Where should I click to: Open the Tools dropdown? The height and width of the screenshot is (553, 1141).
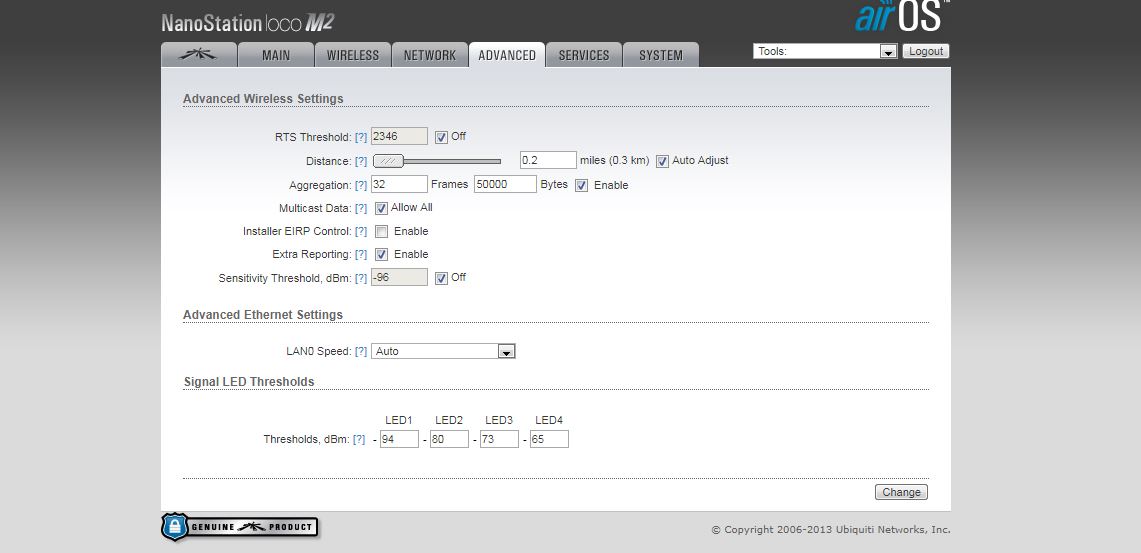tap(825, 51)
